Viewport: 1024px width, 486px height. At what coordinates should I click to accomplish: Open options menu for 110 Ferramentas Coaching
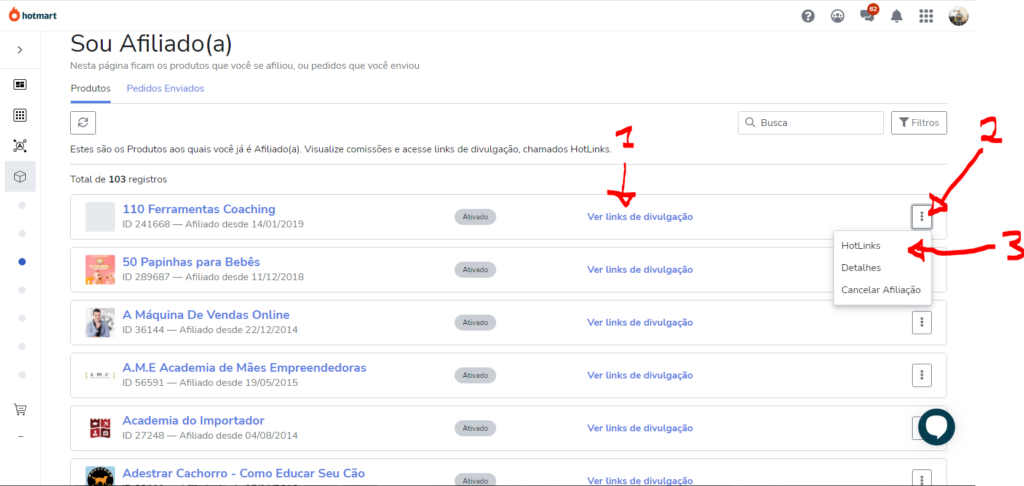pos(922,216)
